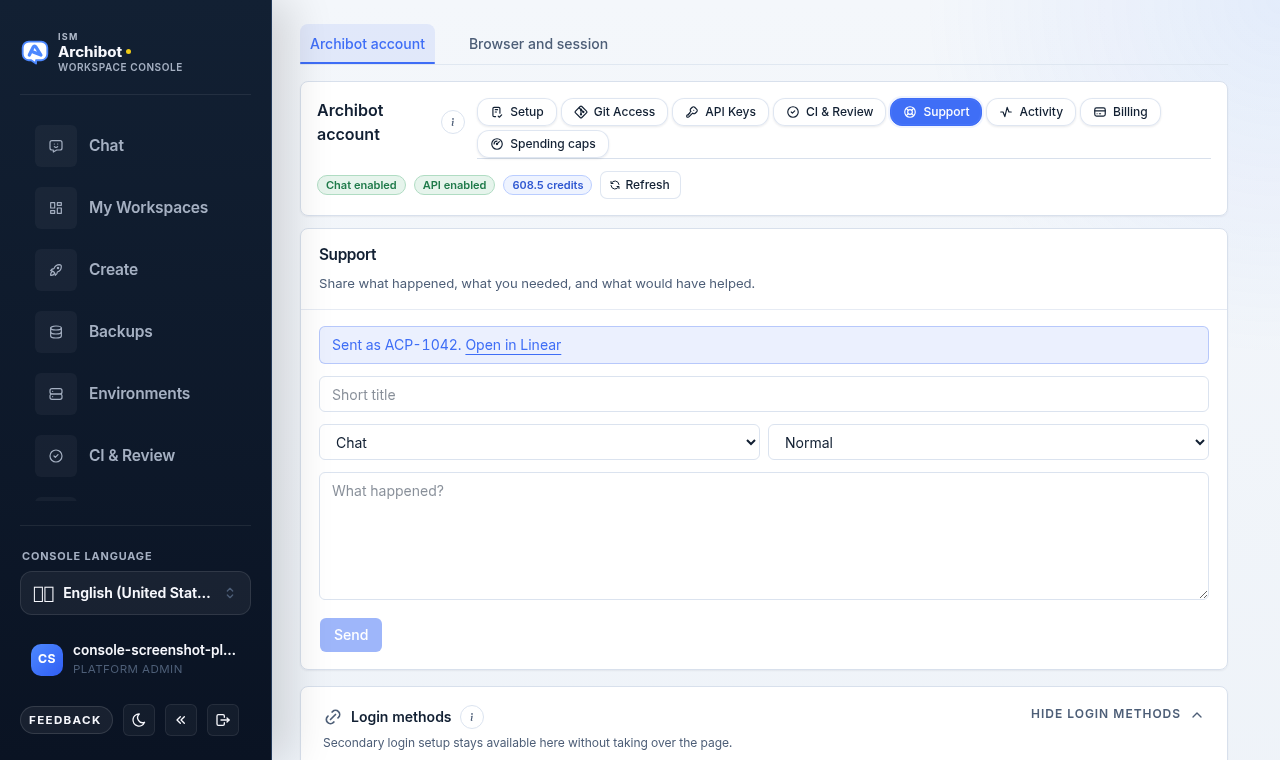This screenshot has width=1280, height=760.
Task: Open Backups via its database icon
Action: click(56, 332)
